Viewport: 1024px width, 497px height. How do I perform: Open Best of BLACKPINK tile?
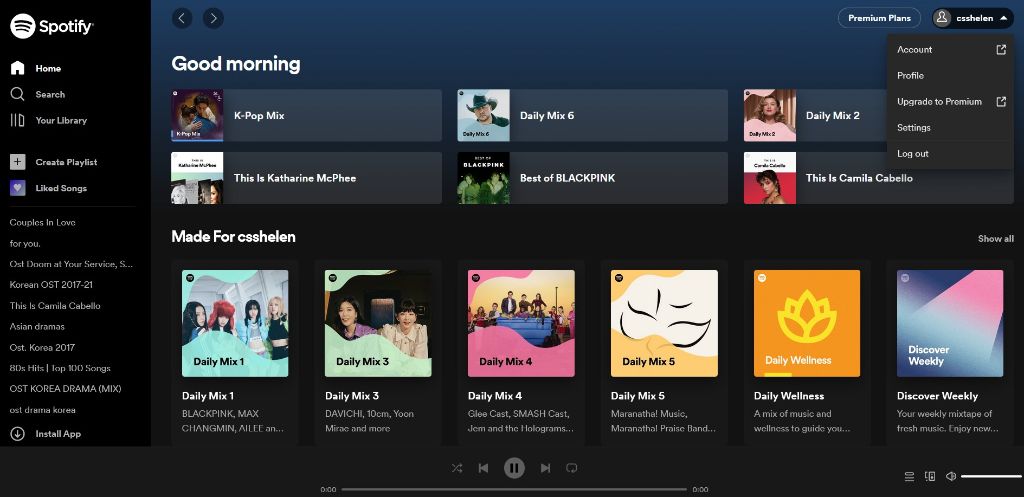592,178
